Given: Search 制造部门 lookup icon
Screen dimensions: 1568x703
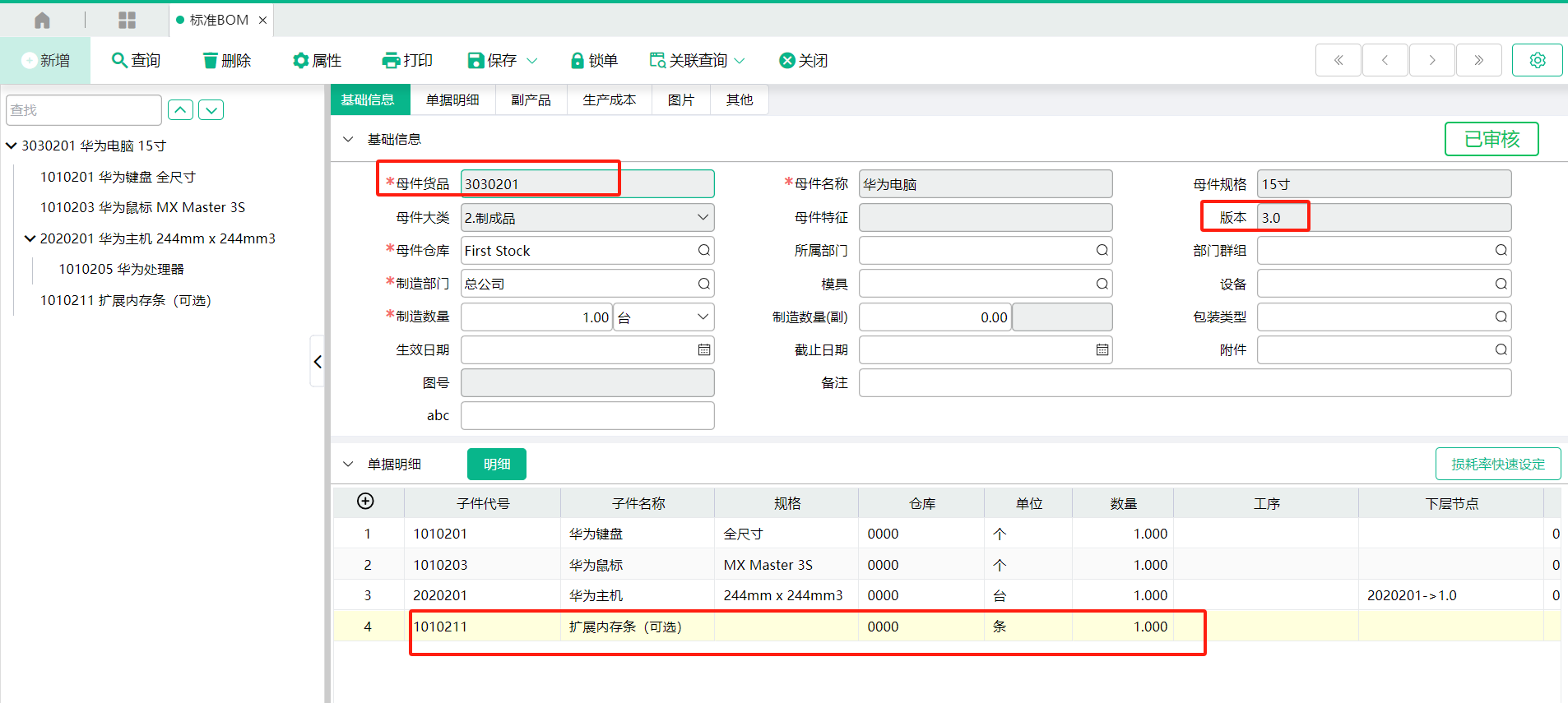Looking at the screenshot, I should [704, 283].
